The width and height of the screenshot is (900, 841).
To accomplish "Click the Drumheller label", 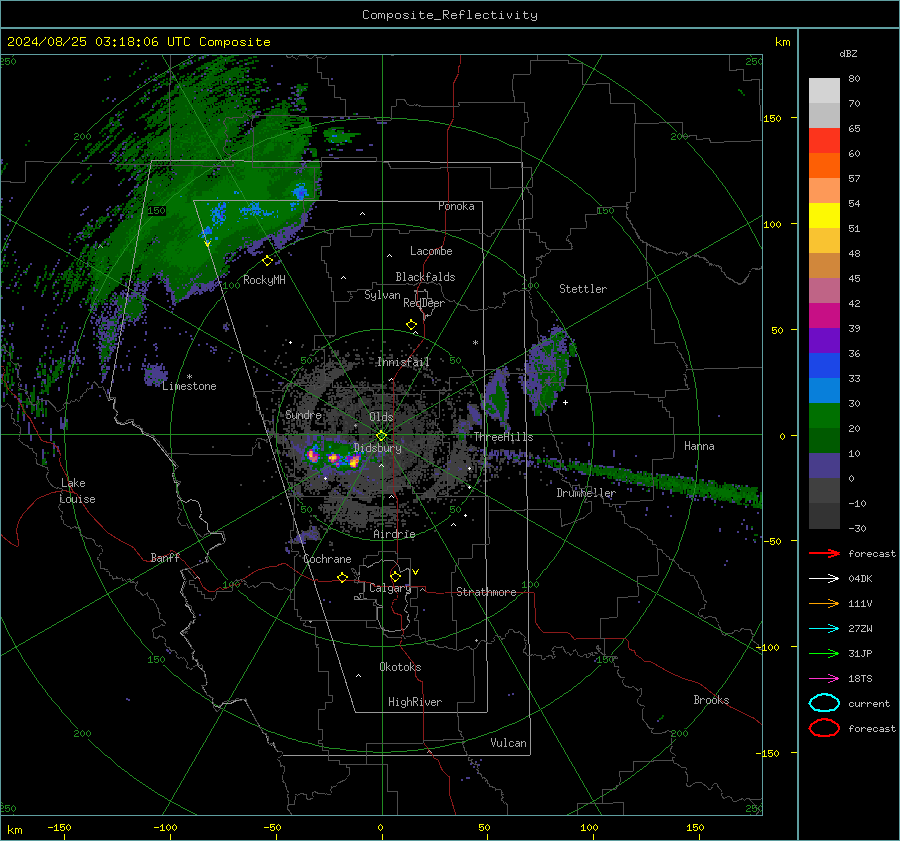I will pyautogui.click(x=586, y=493).
